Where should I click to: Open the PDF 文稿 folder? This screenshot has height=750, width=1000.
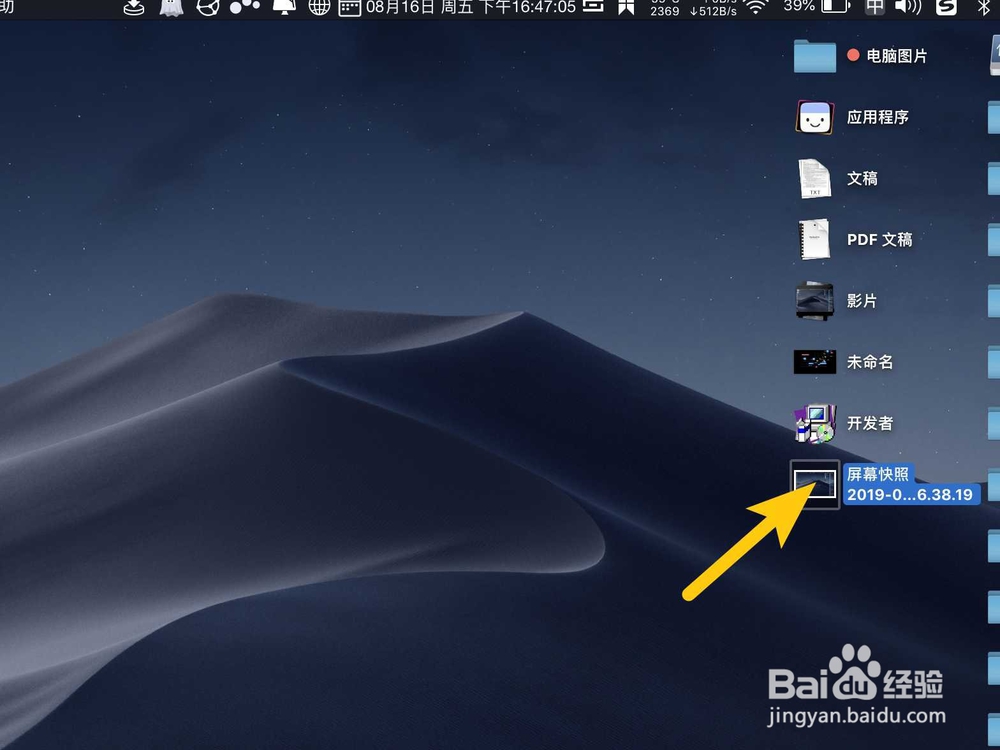(x=814, y=239)
